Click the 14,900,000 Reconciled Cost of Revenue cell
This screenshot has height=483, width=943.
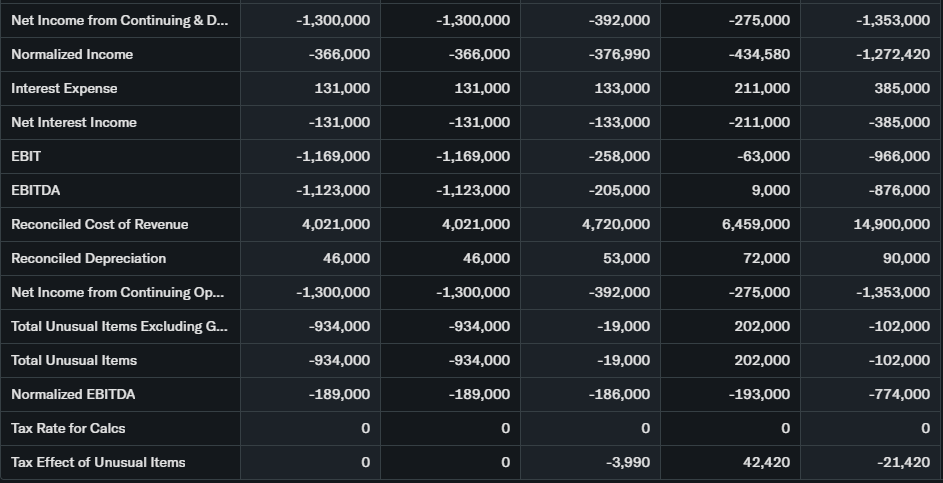pyautogui.click(x=891, y=224)
